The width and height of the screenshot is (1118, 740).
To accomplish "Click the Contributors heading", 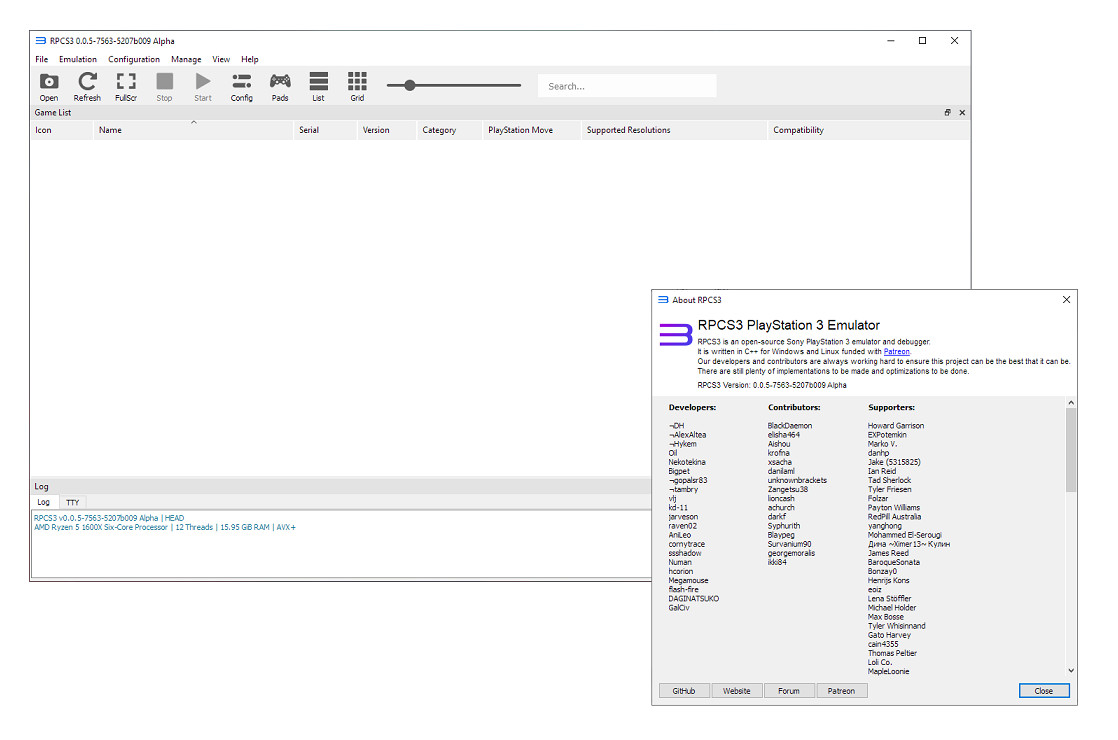I will click(794, 408).
